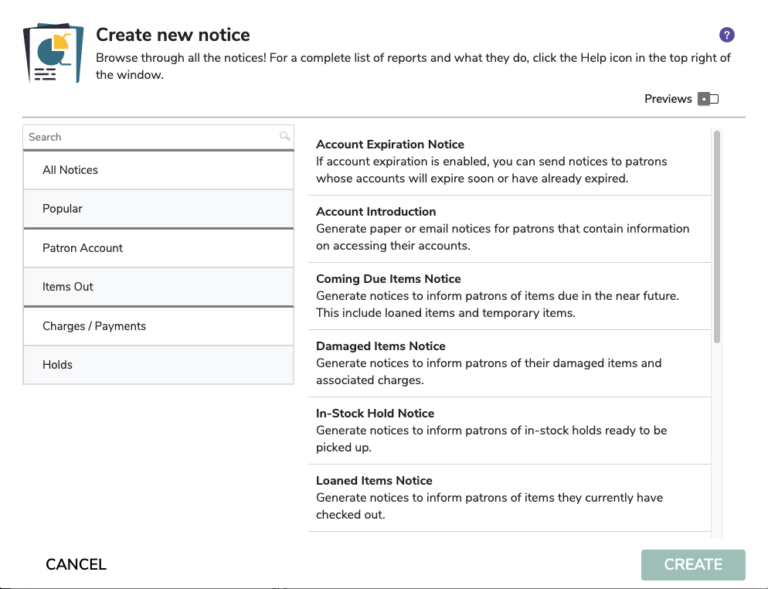Toggle the Previews switch
Image resolution: width=768 pixels, height=589 pixels.
click(x=708, y=99)
